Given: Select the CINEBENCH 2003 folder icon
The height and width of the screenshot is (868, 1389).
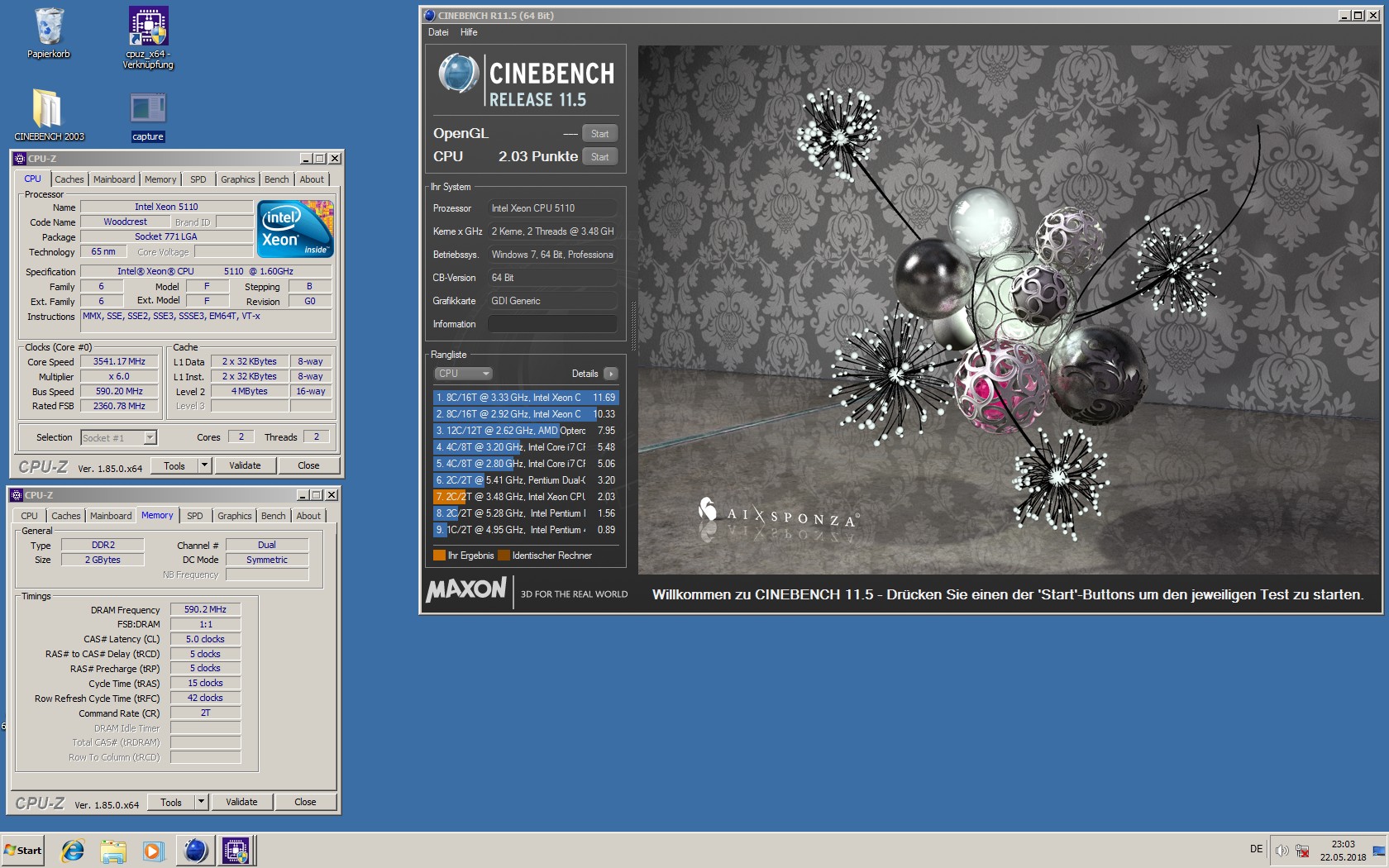Looking at the screenshot, I should [49, 114].
